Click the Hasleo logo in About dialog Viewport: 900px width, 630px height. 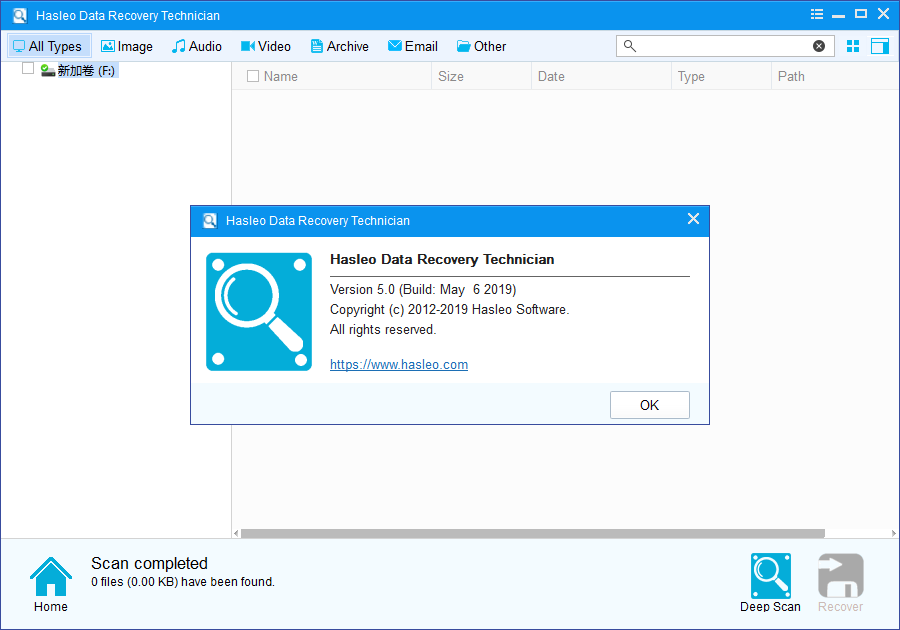pos(259,312)
